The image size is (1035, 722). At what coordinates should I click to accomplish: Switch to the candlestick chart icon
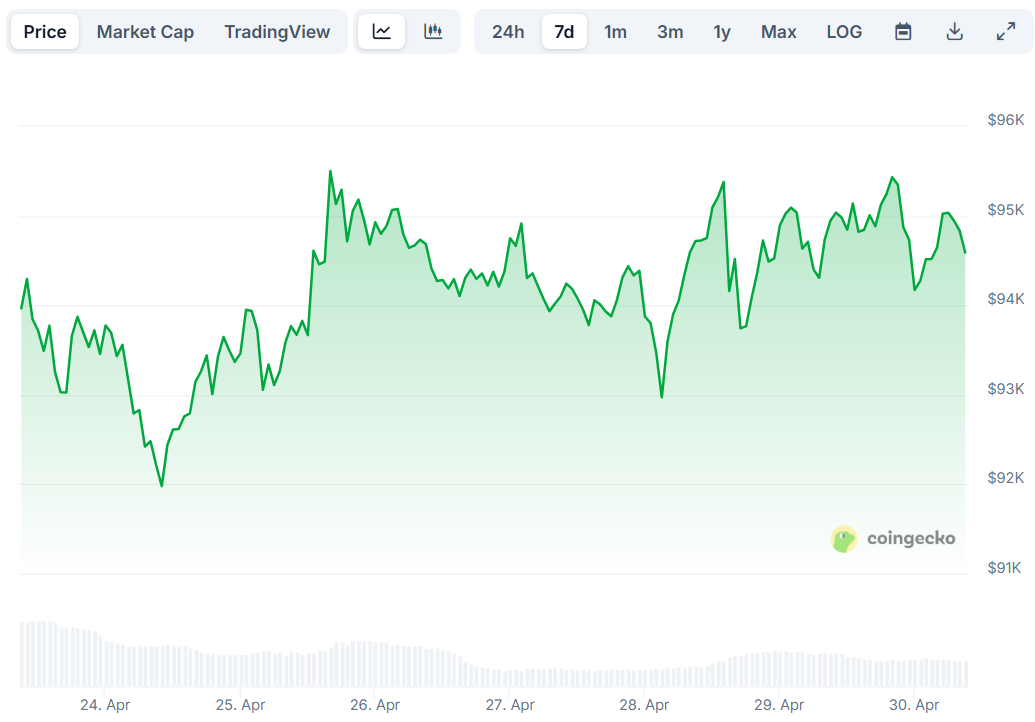(433, 32)
